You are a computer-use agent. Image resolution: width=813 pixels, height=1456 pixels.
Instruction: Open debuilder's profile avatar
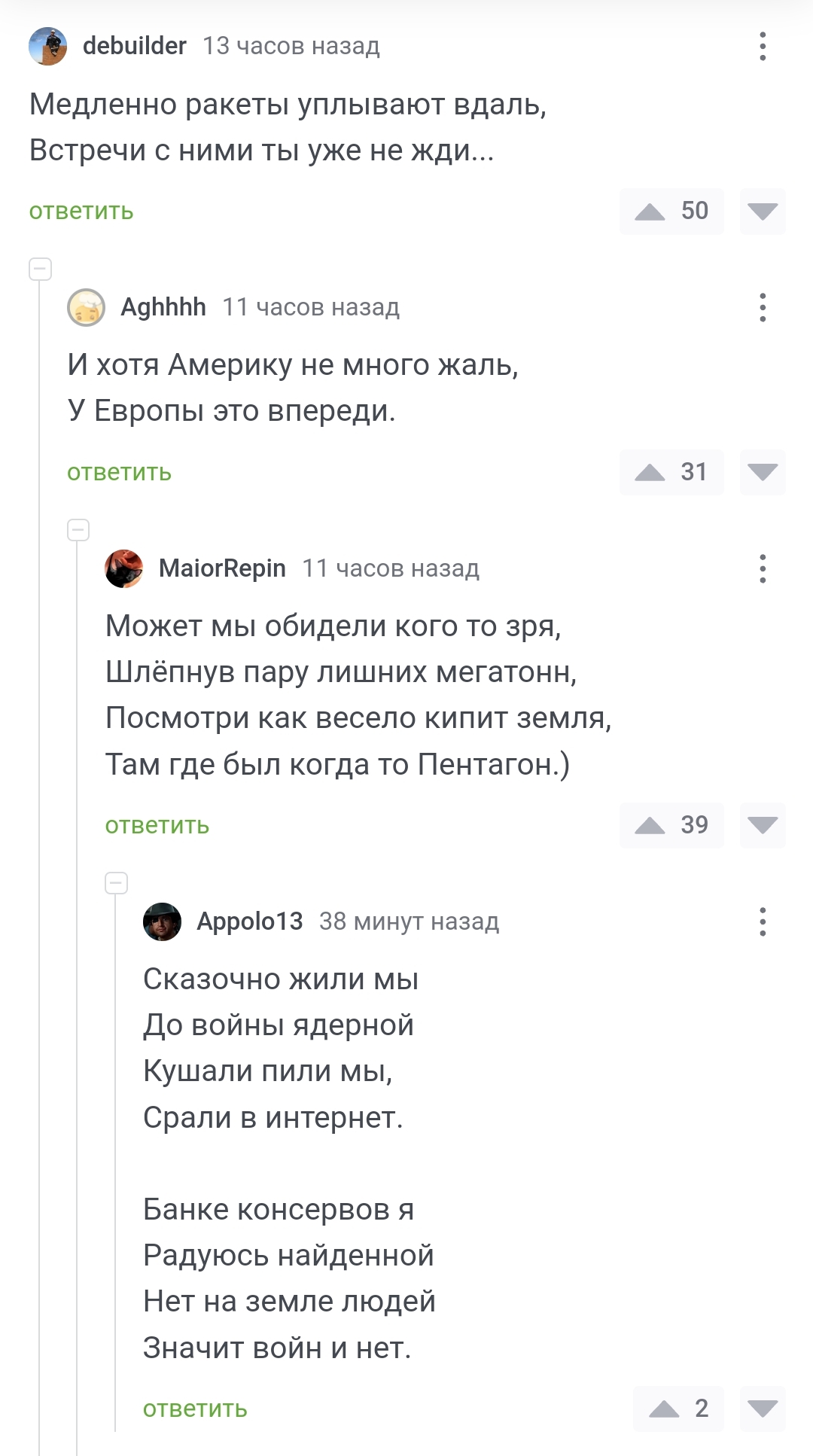48,46
